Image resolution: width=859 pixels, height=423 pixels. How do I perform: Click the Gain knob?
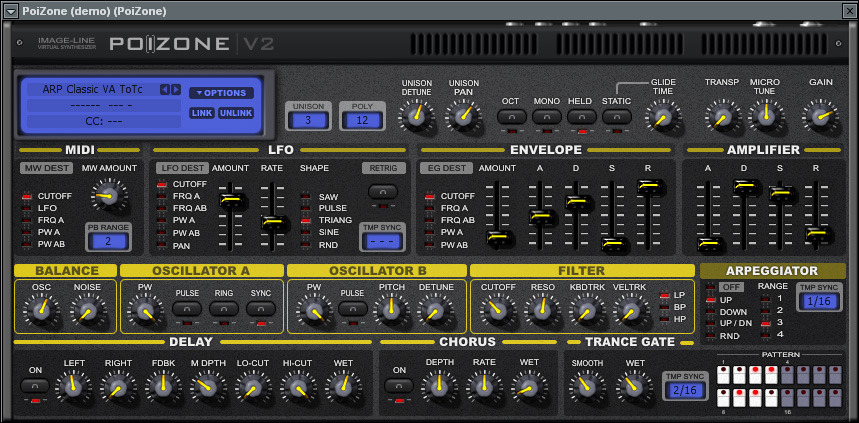click(x=820, y=116)
